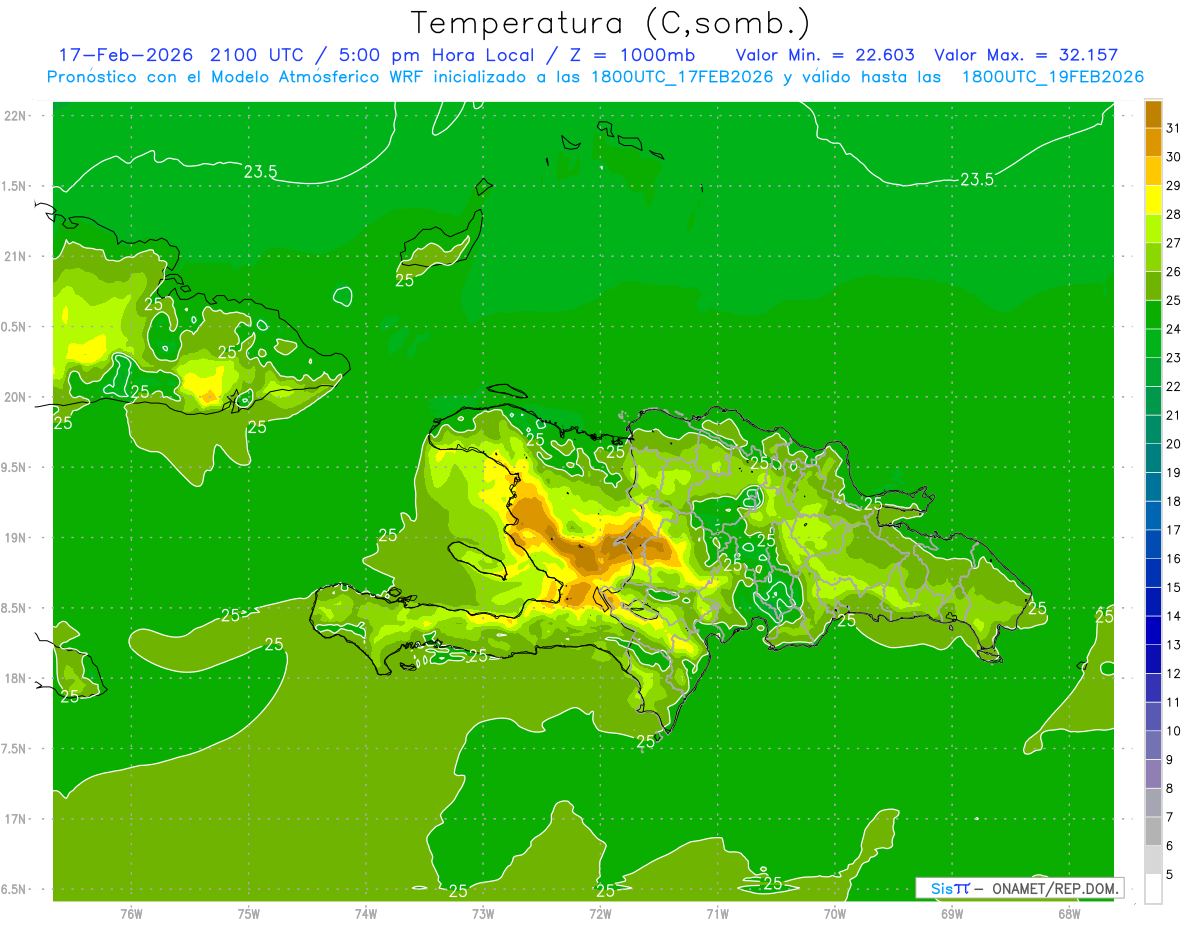Click the "18N" latitude axis label
The height and width of the screenshot is (927, 1200).
[16, 678]
